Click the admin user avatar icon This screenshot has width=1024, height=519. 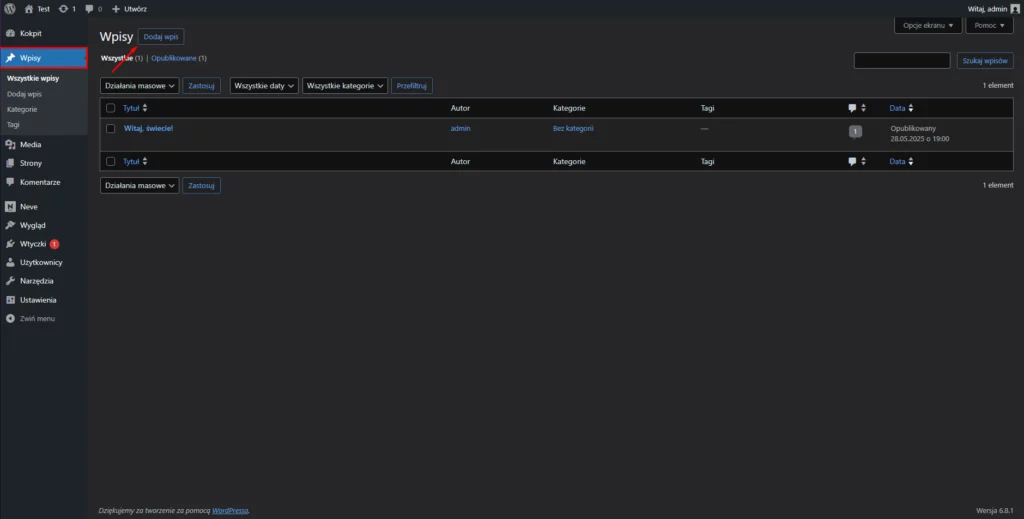coord(1015,9)
